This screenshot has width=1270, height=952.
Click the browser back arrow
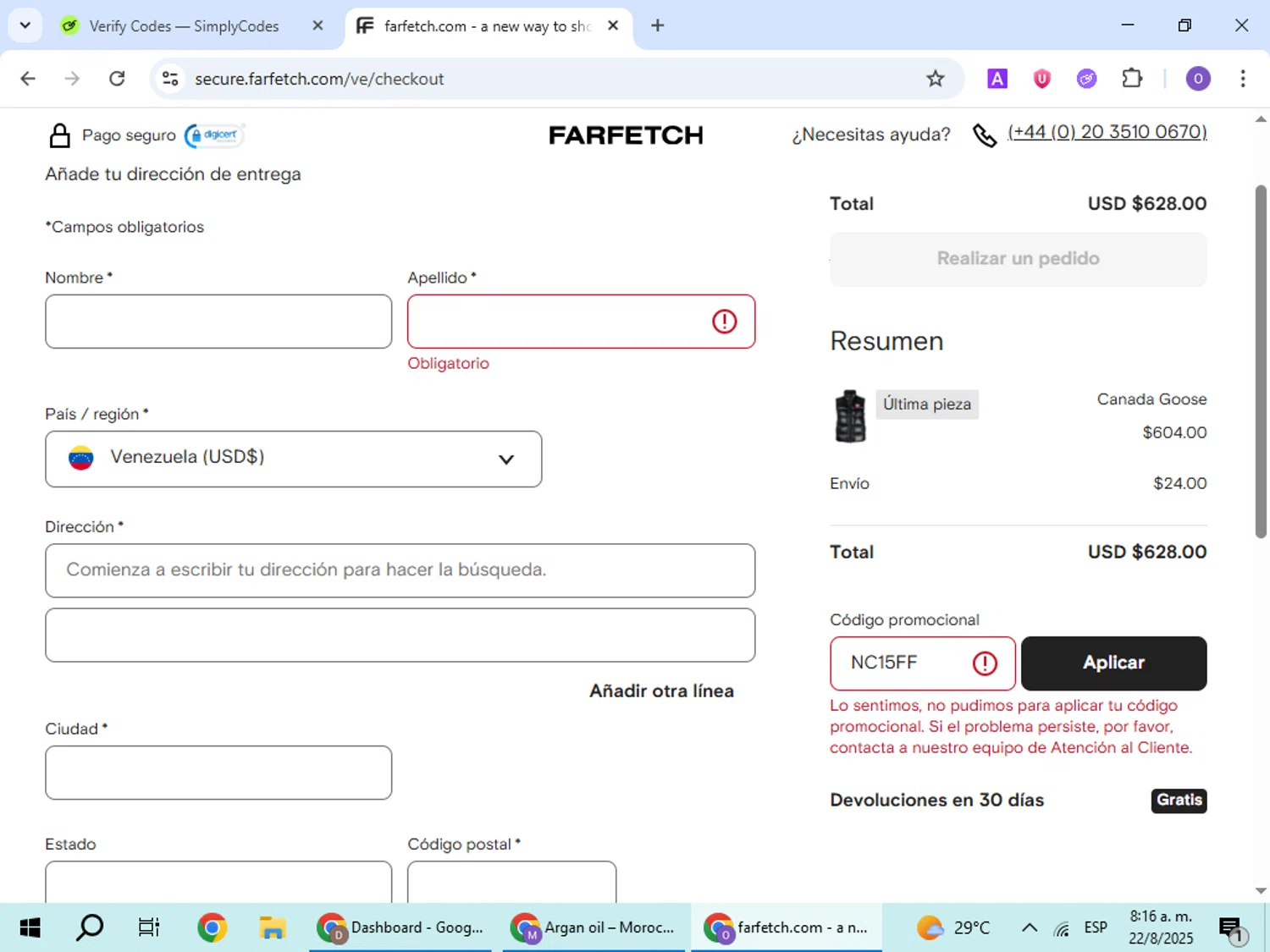[28, 79]
